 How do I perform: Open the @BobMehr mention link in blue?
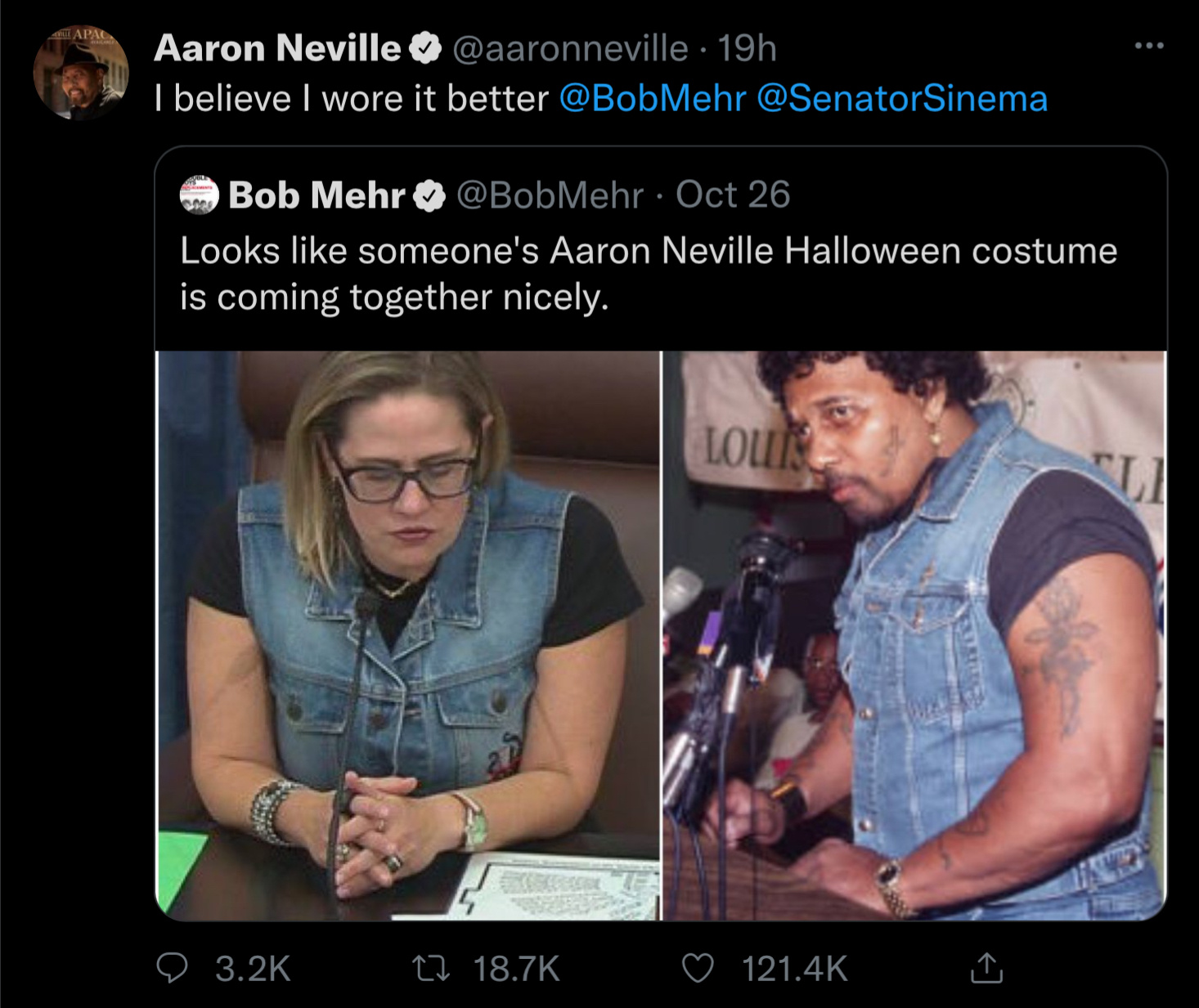pyautogui.click(x=652, y=99)
